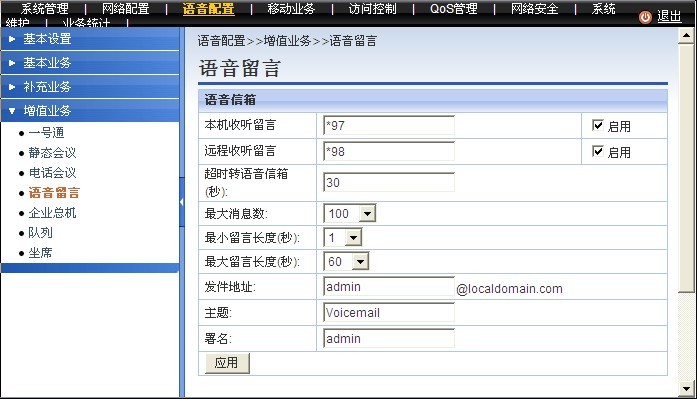
Task: Click the logout power icon
Action: pyautogui.click(x=645, y=17)
